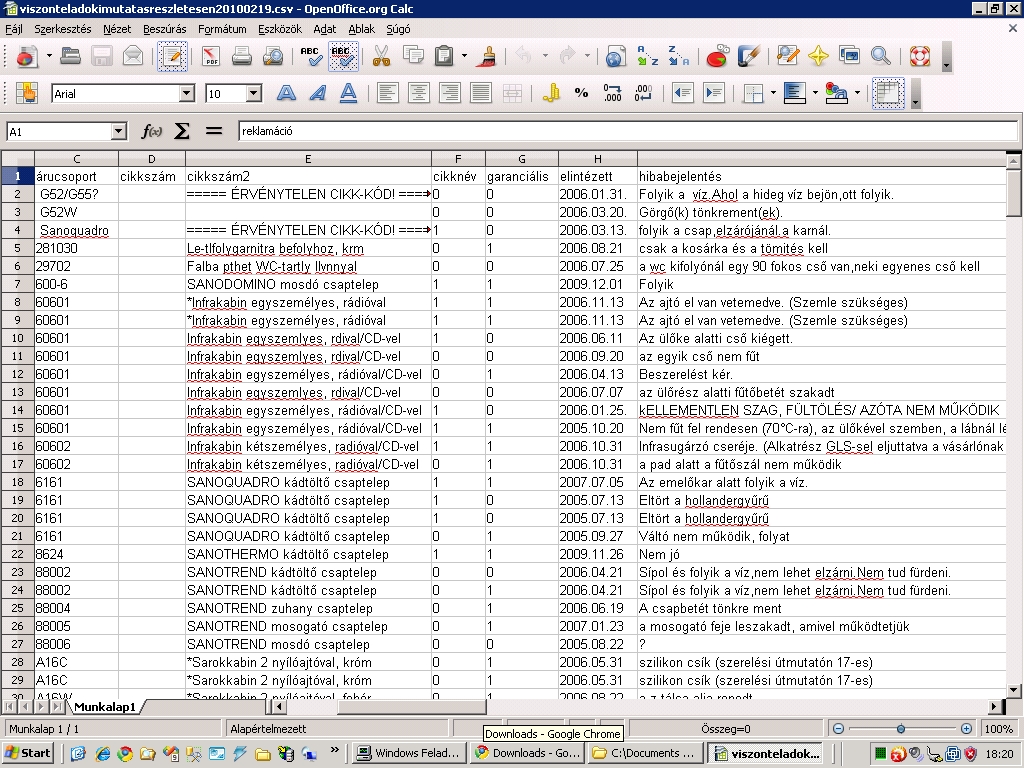Apply percent number format
This screenshot has width=1024, height=768.
pyautogui.click(x=582, y=93)
